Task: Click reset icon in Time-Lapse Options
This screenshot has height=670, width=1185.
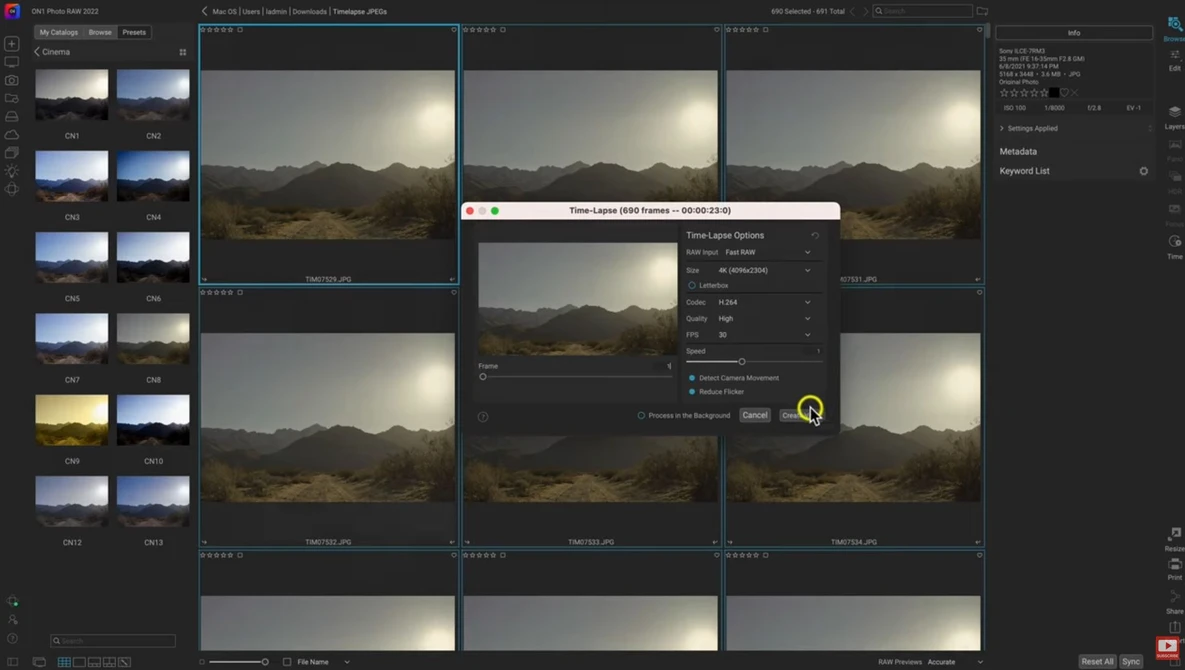Action: (815, 236)
